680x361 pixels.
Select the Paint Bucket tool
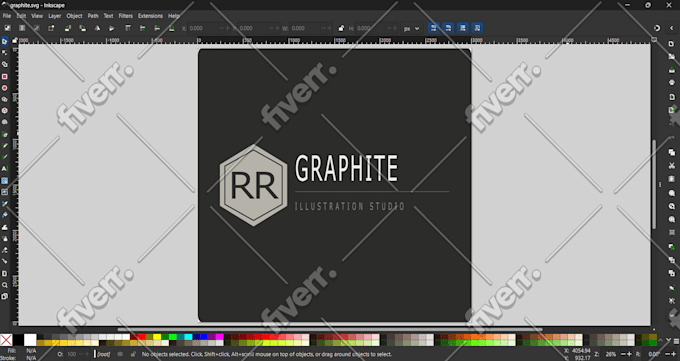coord(4,215)
